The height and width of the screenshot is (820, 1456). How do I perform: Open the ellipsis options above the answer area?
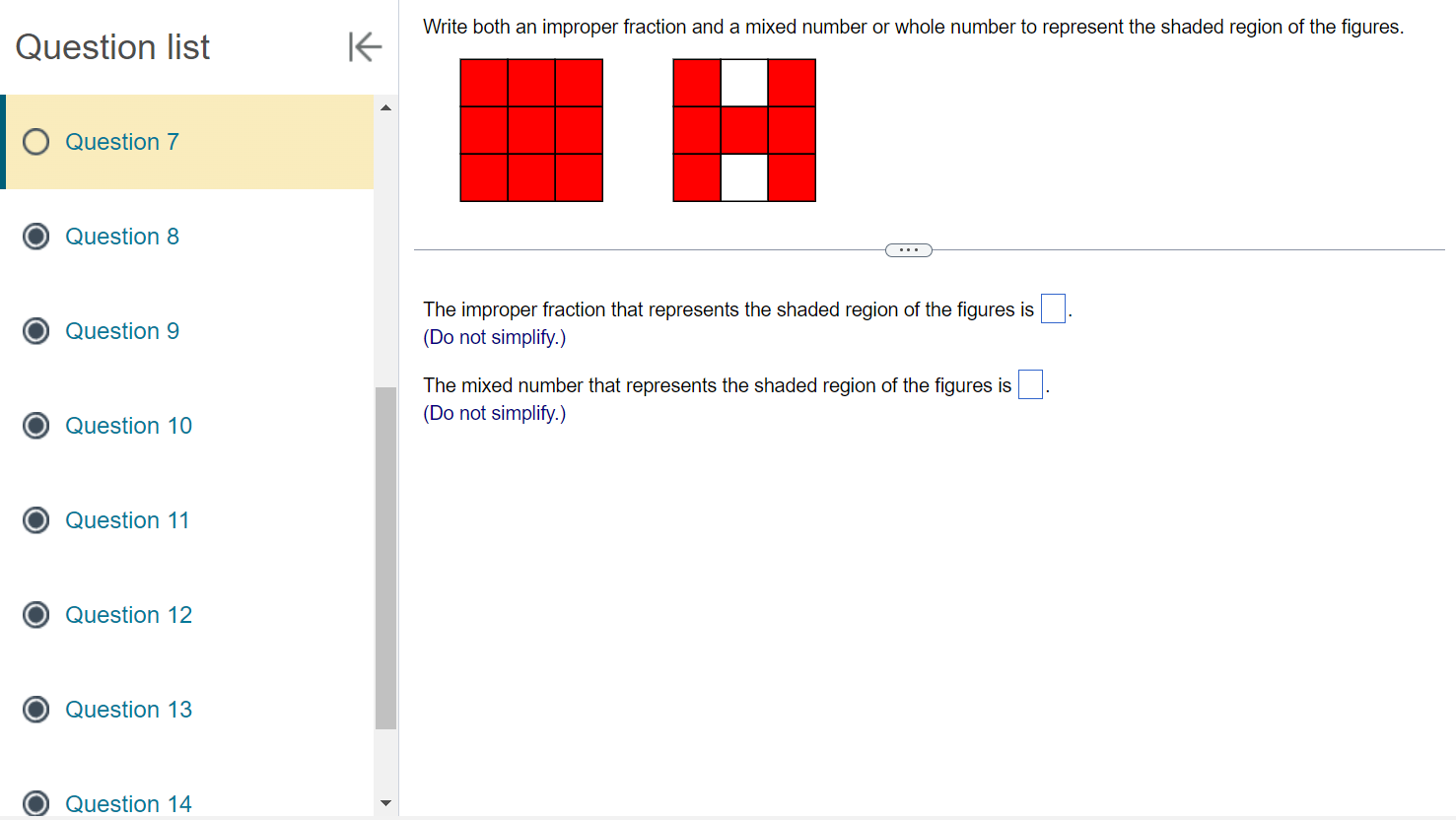point(908,249)
